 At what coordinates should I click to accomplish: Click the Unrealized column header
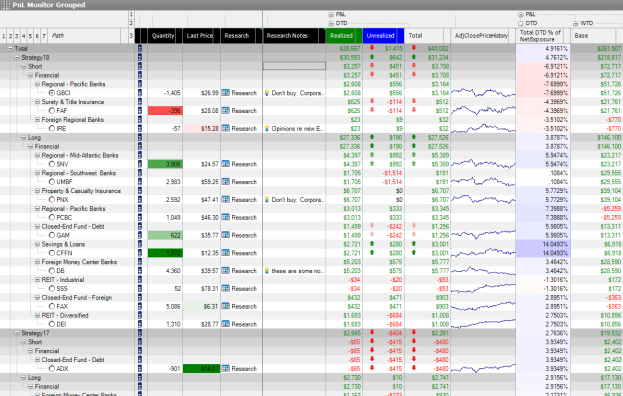coord(380,35)
